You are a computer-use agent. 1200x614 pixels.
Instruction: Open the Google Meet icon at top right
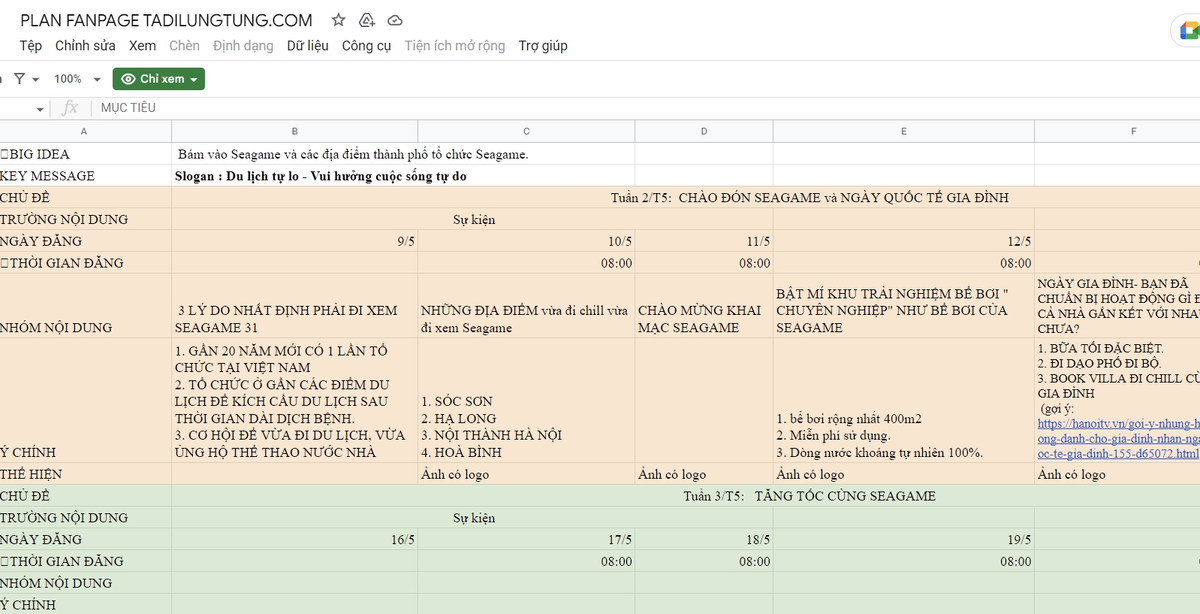(1188, 32)
